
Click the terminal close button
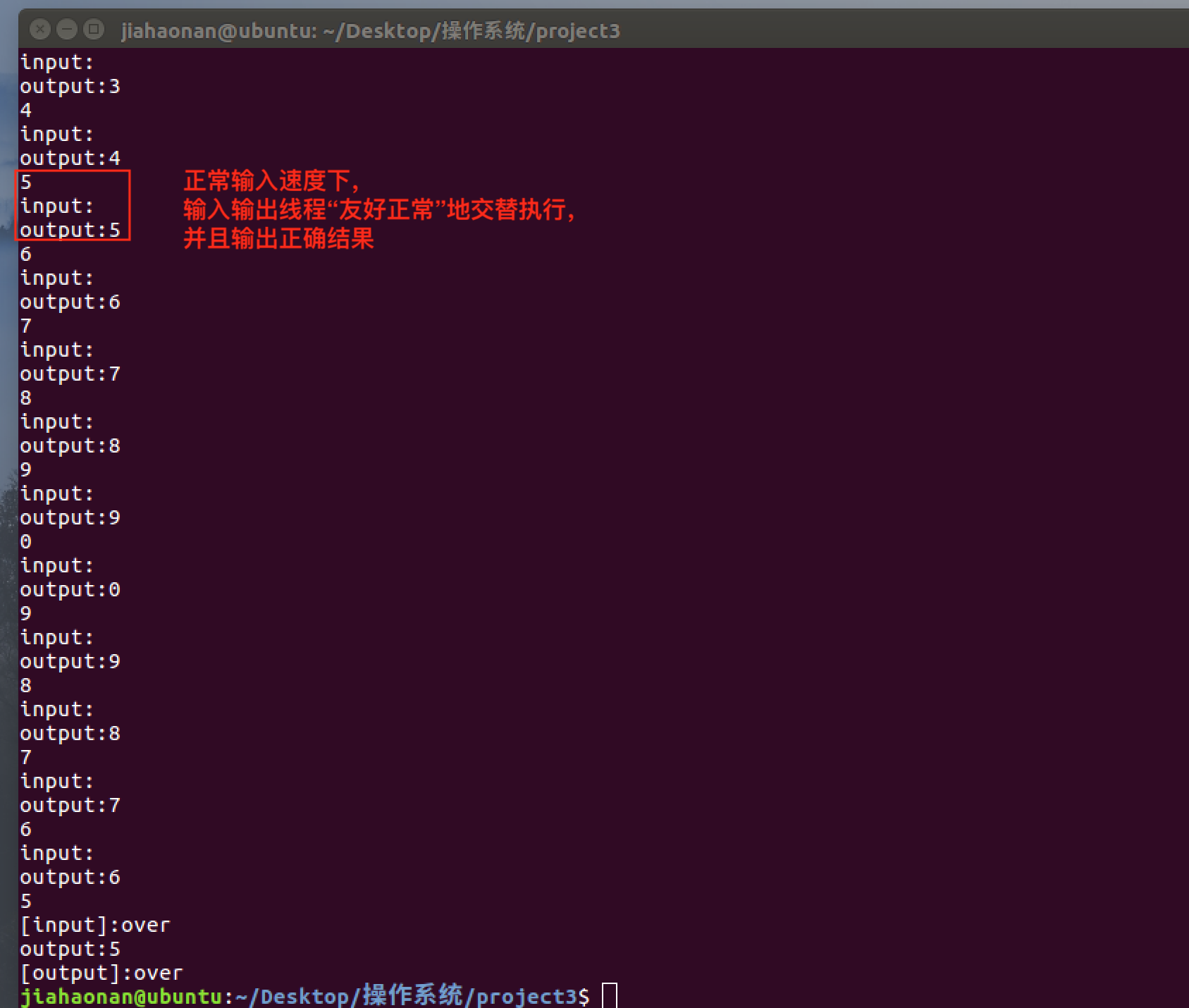(40, 30)
